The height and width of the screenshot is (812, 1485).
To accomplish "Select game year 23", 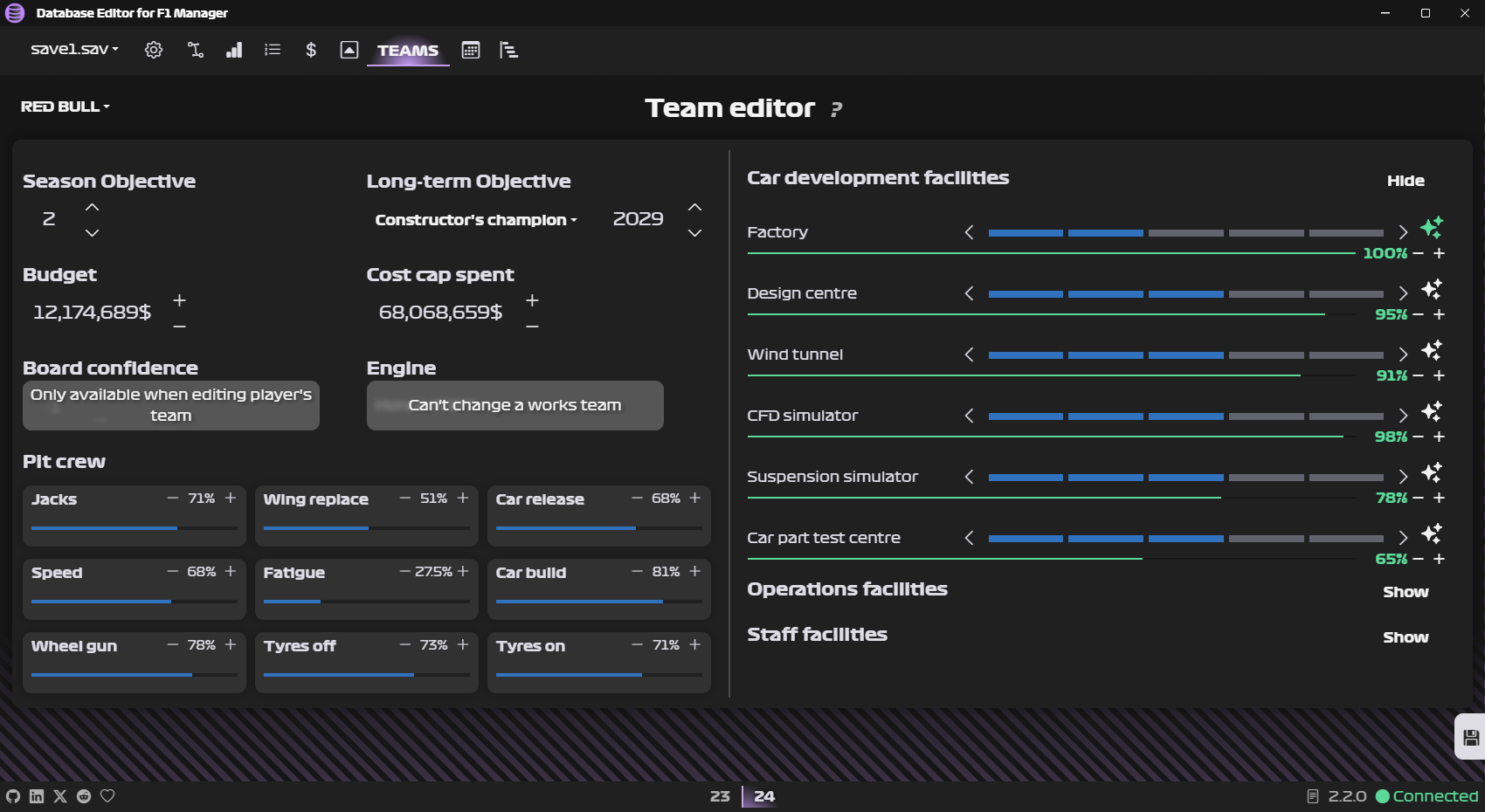I will (720, 796).
